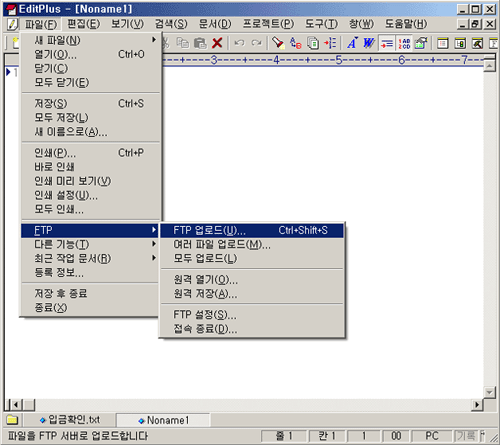Choose 모두 인쇄... menu entry
500x445 pixels.
click(91, 209)
